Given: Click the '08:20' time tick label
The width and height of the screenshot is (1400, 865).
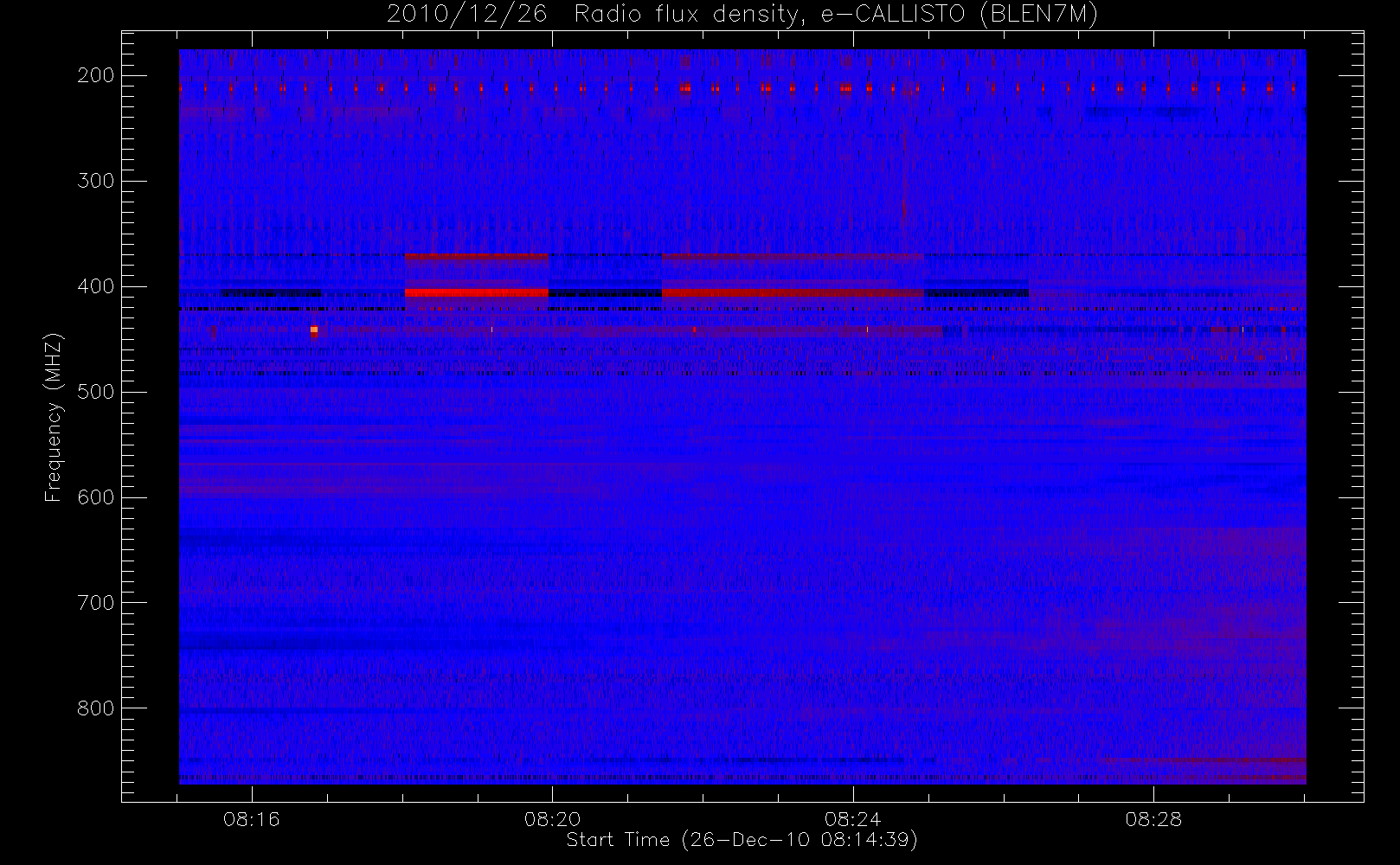Looking at the screenshot, I should tap(552, 819).
